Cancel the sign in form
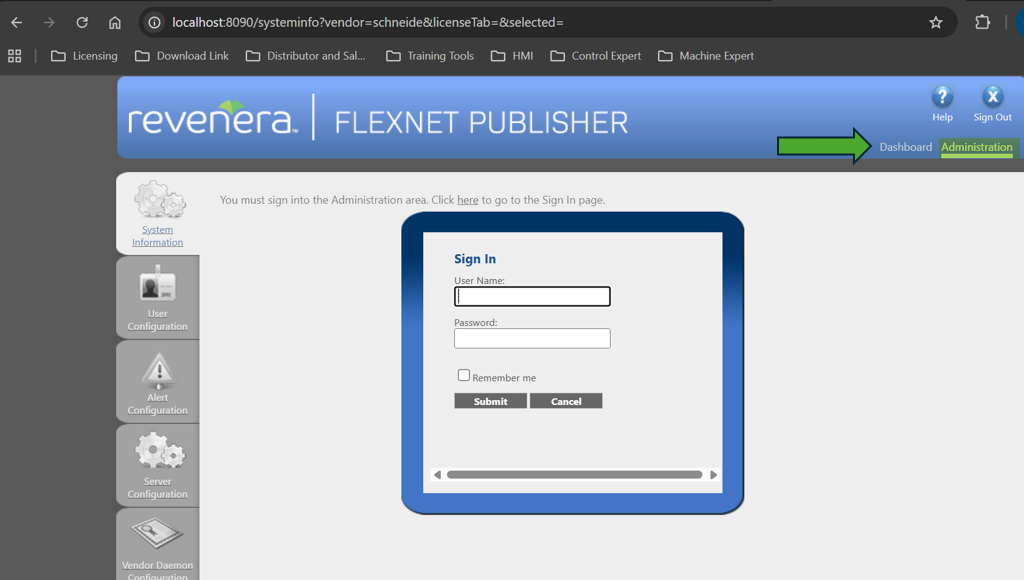The height and width of the screenshot is (580, 1024). [566, 401]
